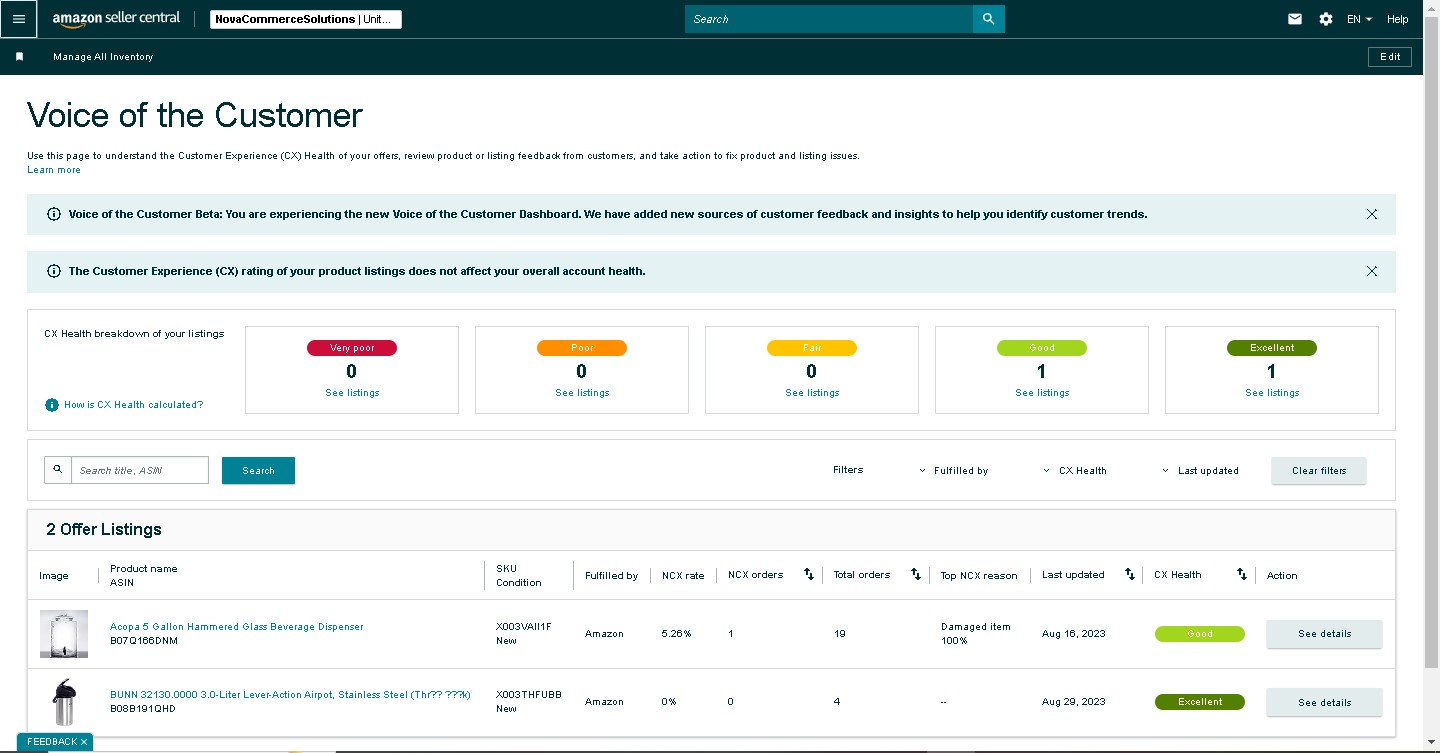The height and width of the screenshot is (753, 1440).
Task: Expand the CX Health filter dropdown
Action: (x=1075, y=471)
